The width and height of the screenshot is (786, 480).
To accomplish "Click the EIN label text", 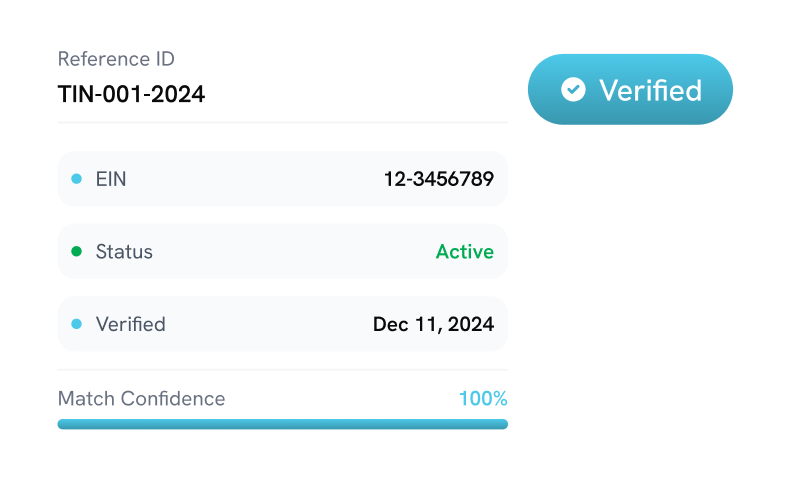I will (111, 179).
